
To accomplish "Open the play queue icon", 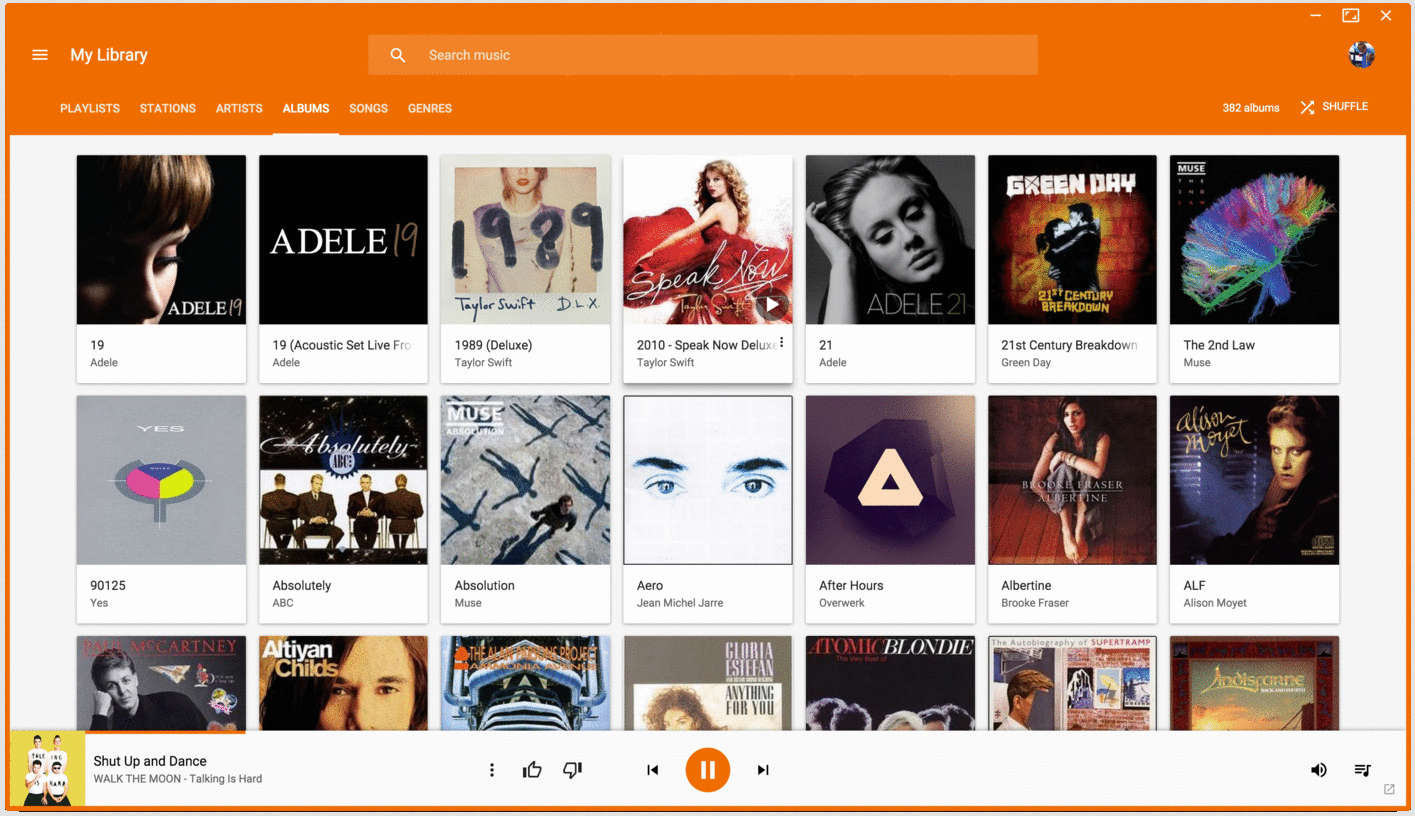I will click(1362, 770).
